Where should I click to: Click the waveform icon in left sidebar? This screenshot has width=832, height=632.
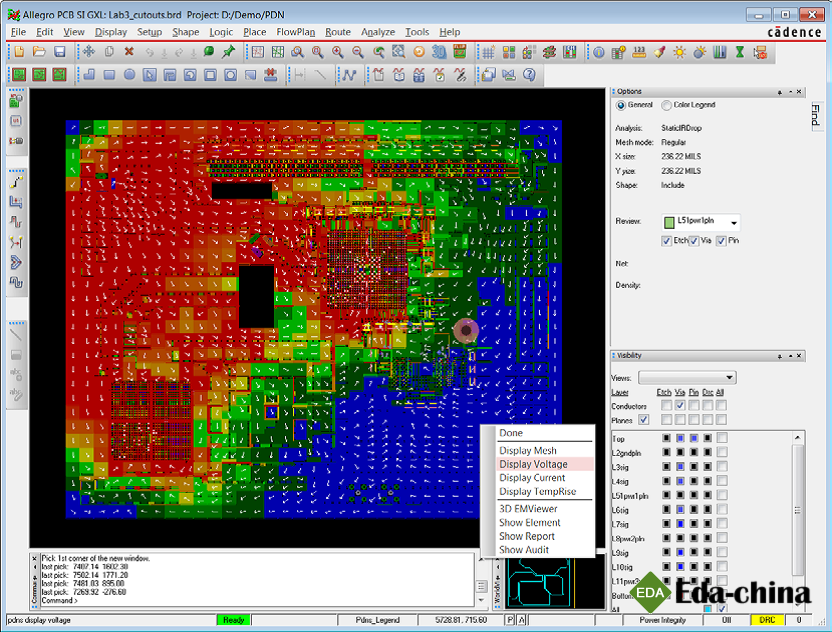(16, 222)
